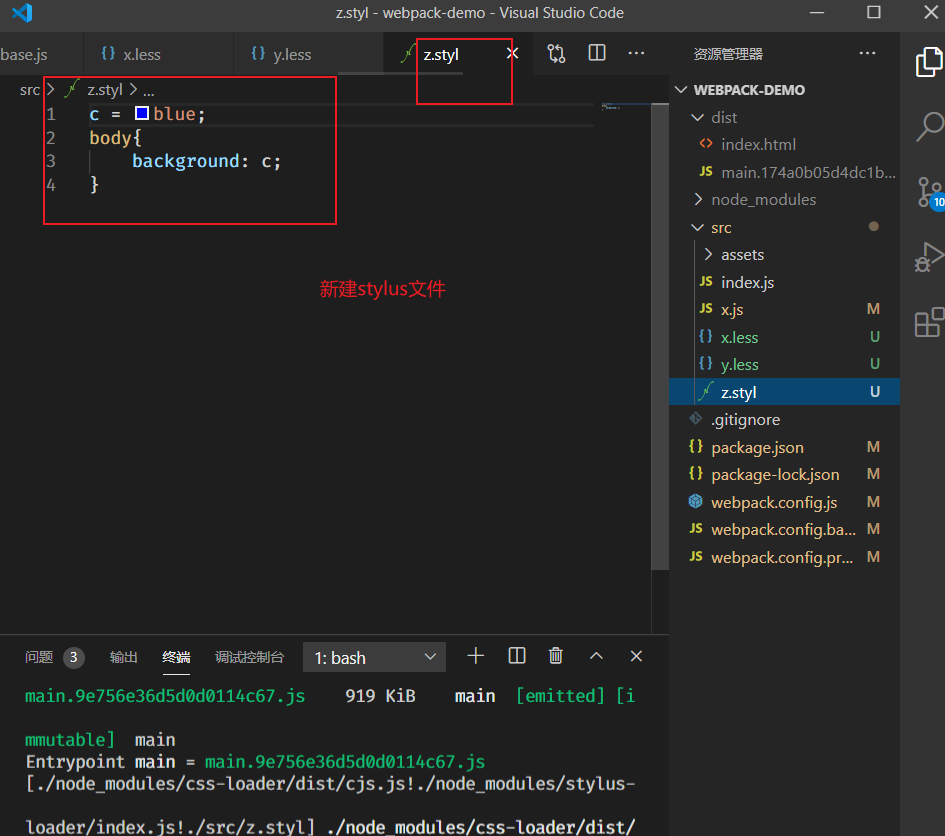Open Source Control view with badge

pyautogui.click(x=929, y=191)
